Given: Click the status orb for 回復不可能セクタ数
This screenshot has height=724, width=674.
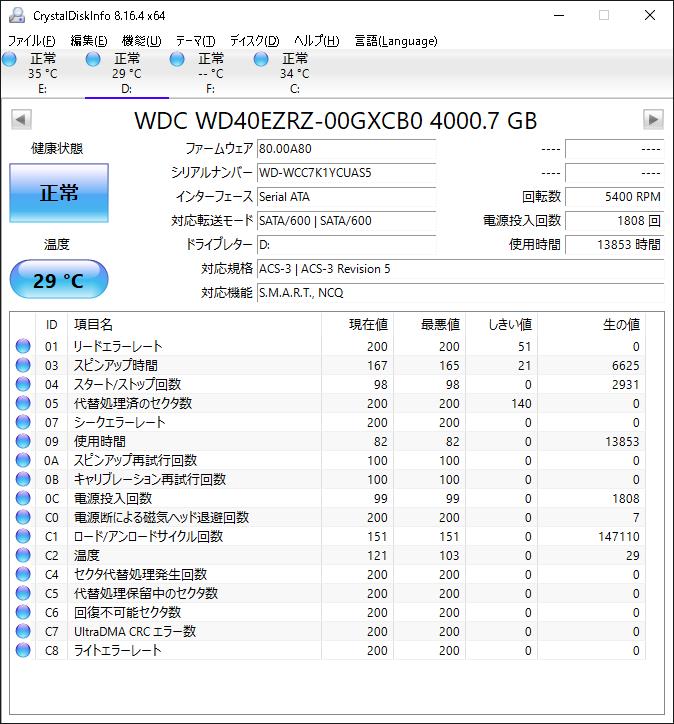Looking at the screenshot, I should point(23,612).
